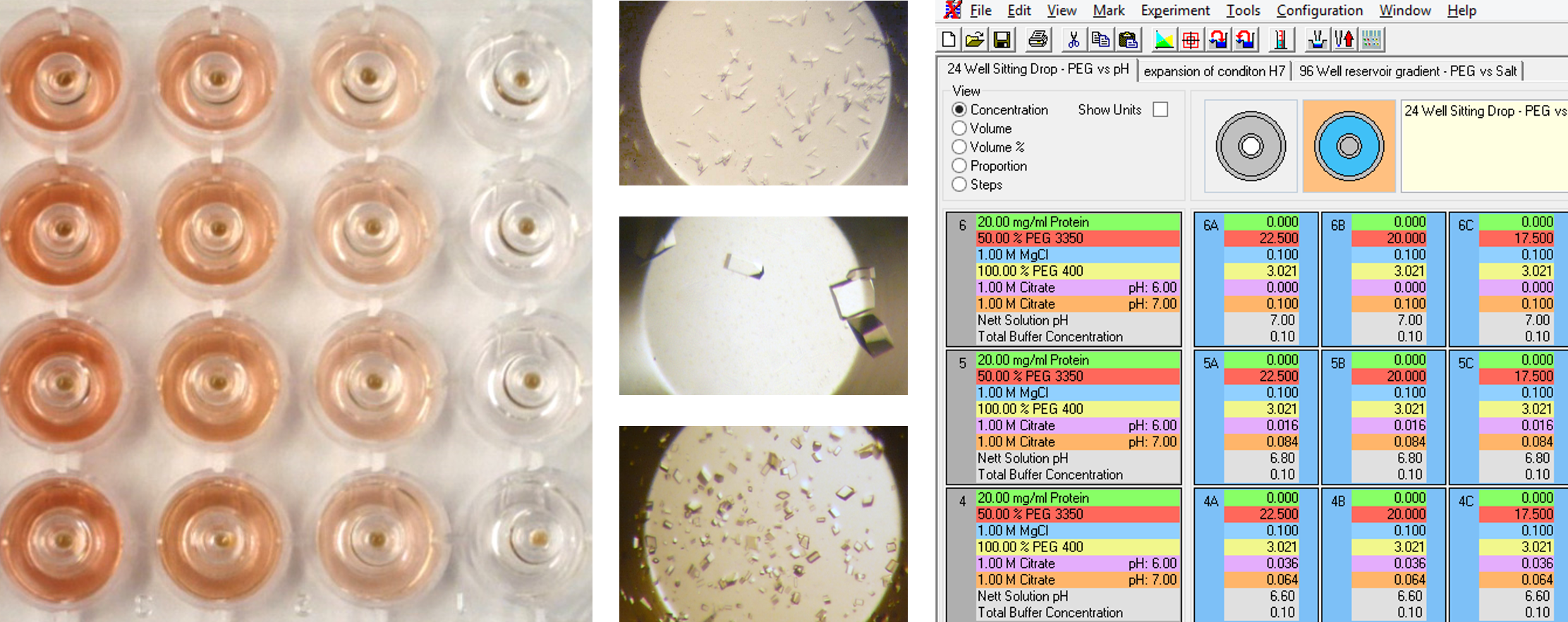
Task: Click the many small crystals microscope image
Action: [x=763, y=524]
